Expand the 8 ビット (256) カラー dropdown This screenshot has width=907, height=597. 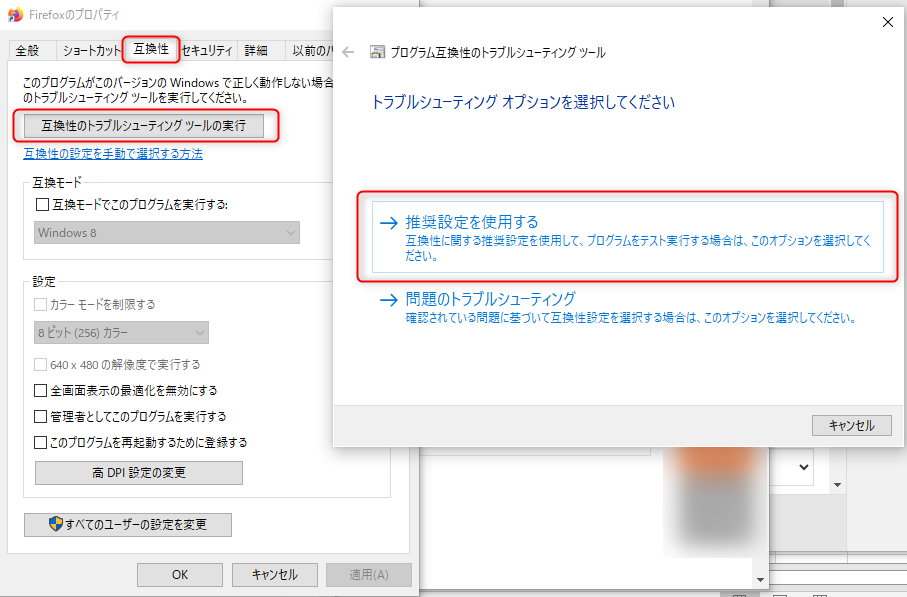point(120,332)
